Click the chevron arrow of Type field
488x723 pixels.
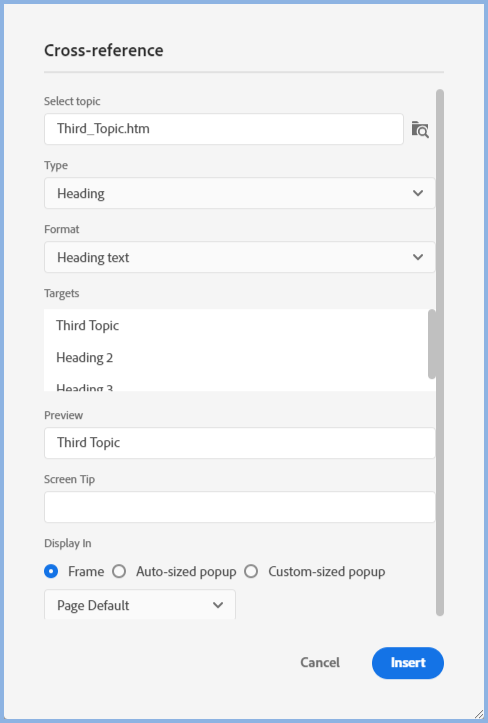click(418, 193)
